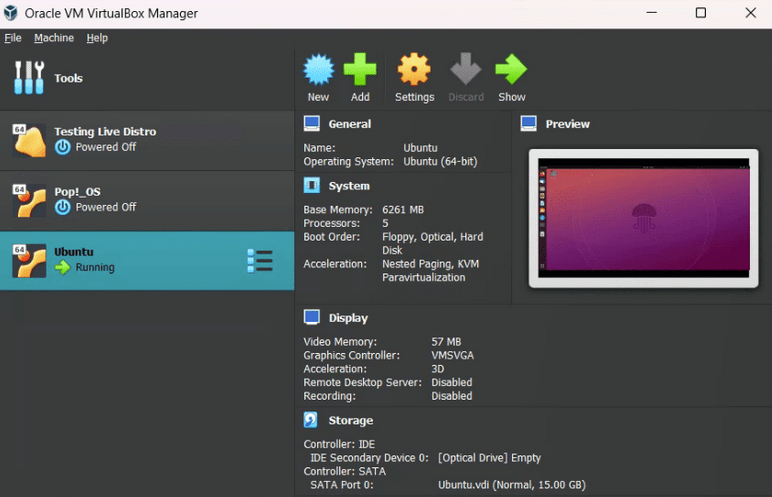Click the Ubuntu desktop preview thumbnail
This screenshot has height=497, width=772.
643,218
